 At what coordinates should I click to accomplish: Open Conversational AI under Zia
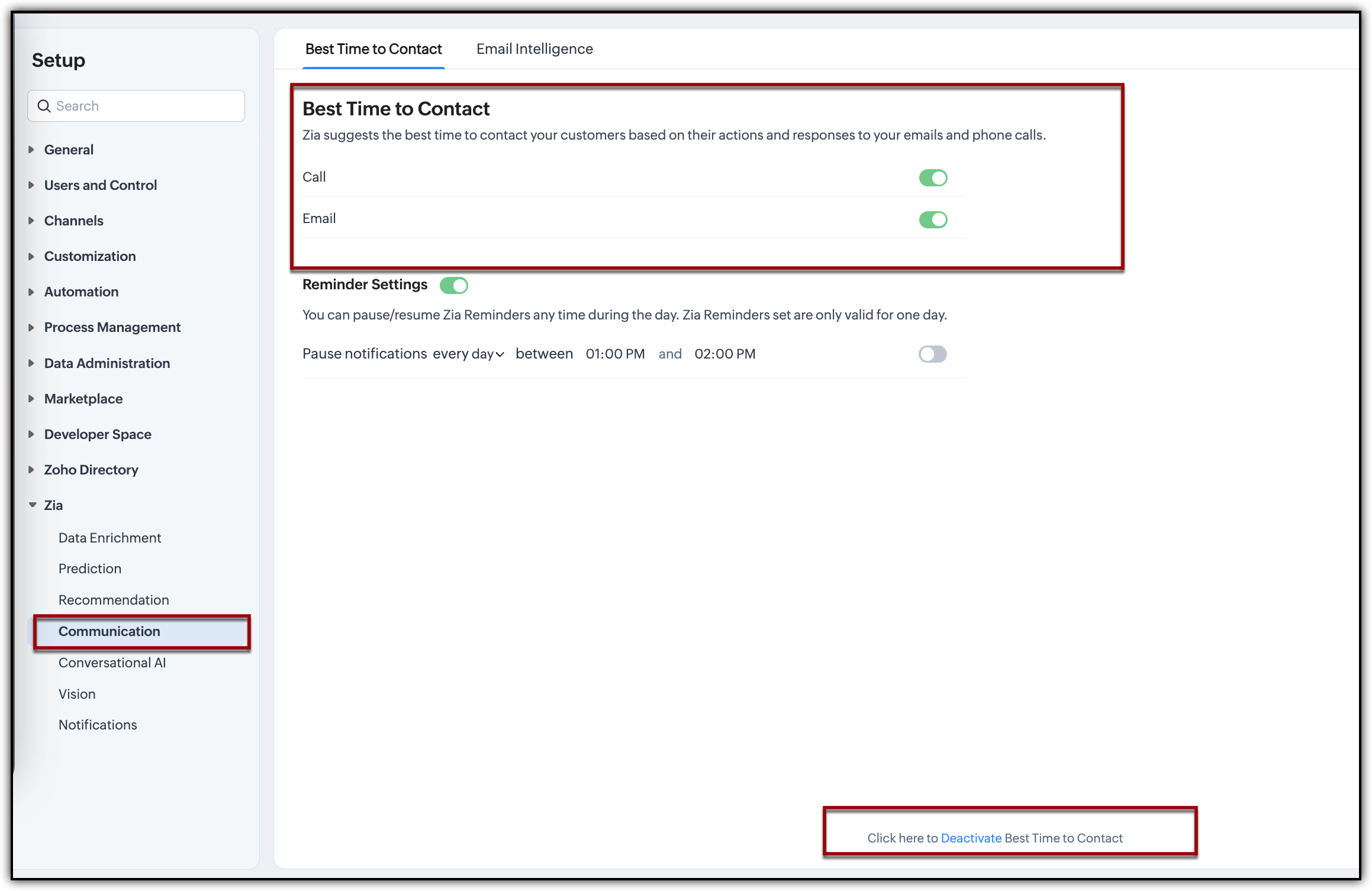click(112, 663)
